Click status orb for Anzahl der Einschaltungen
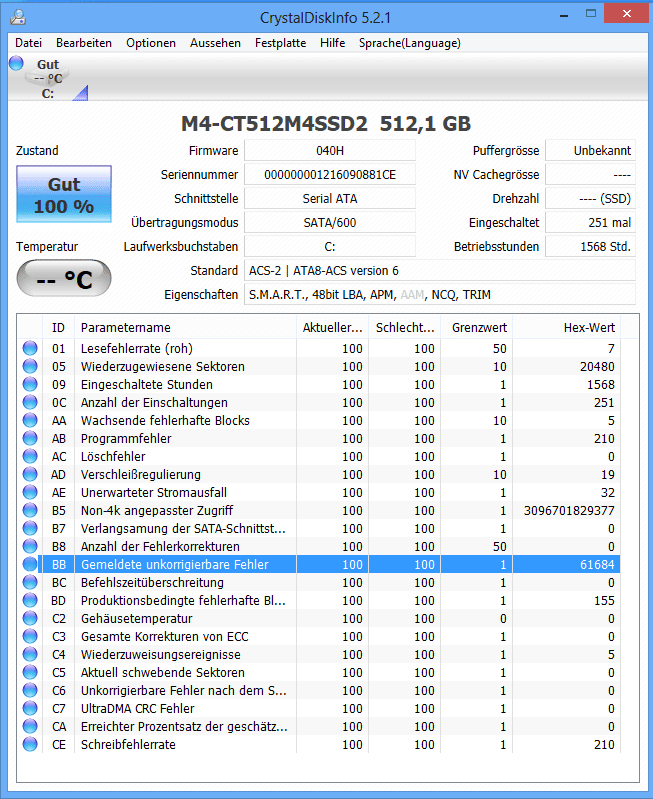Screen dimensions: 653x799 point(30,402)
